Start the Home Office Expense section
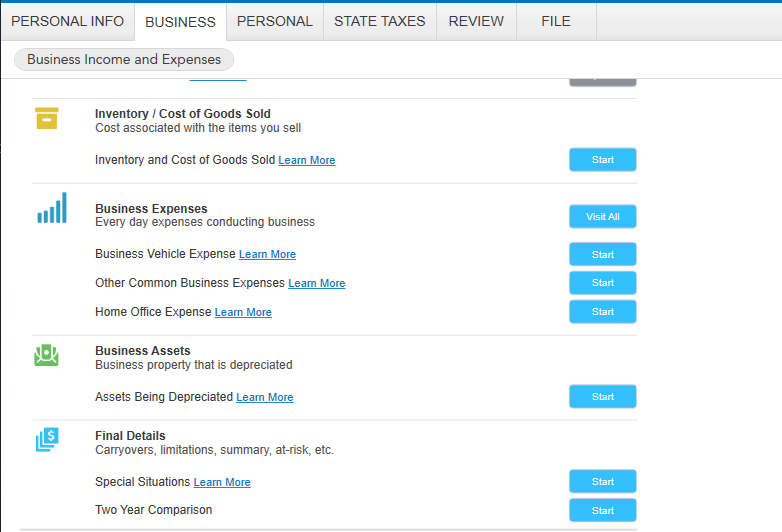 coord(602,312)
